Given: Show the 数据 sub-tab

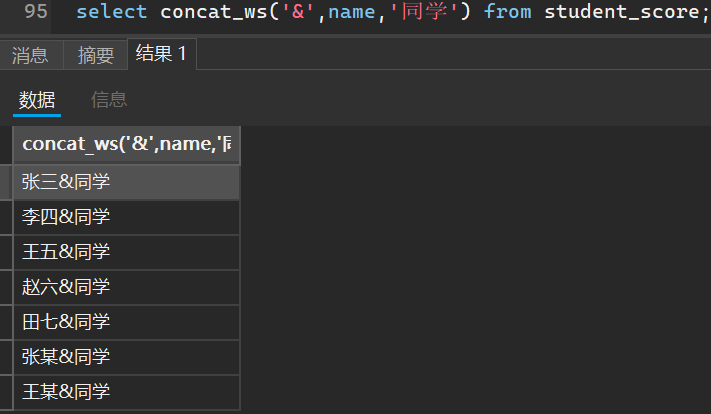Looking at the screenshot, I should pos(37,100).
